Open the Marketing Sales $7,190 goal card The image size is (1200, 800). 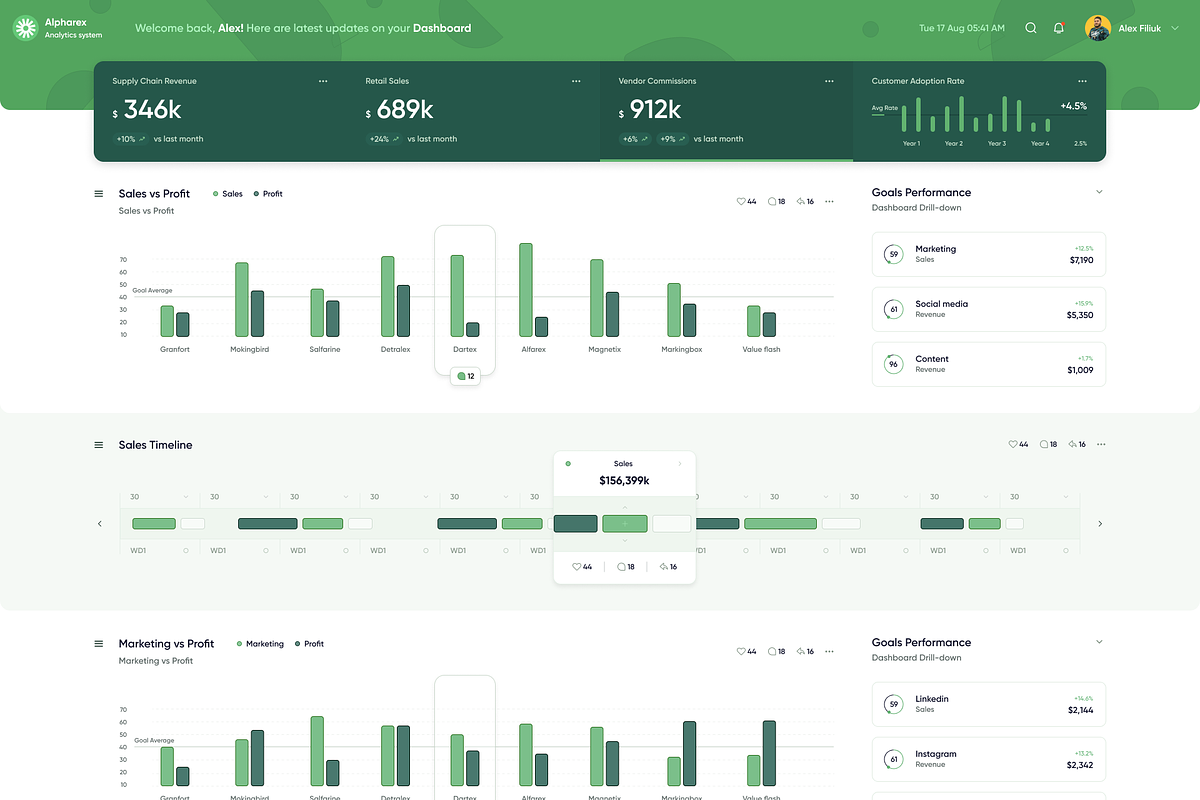coord(989,254)
